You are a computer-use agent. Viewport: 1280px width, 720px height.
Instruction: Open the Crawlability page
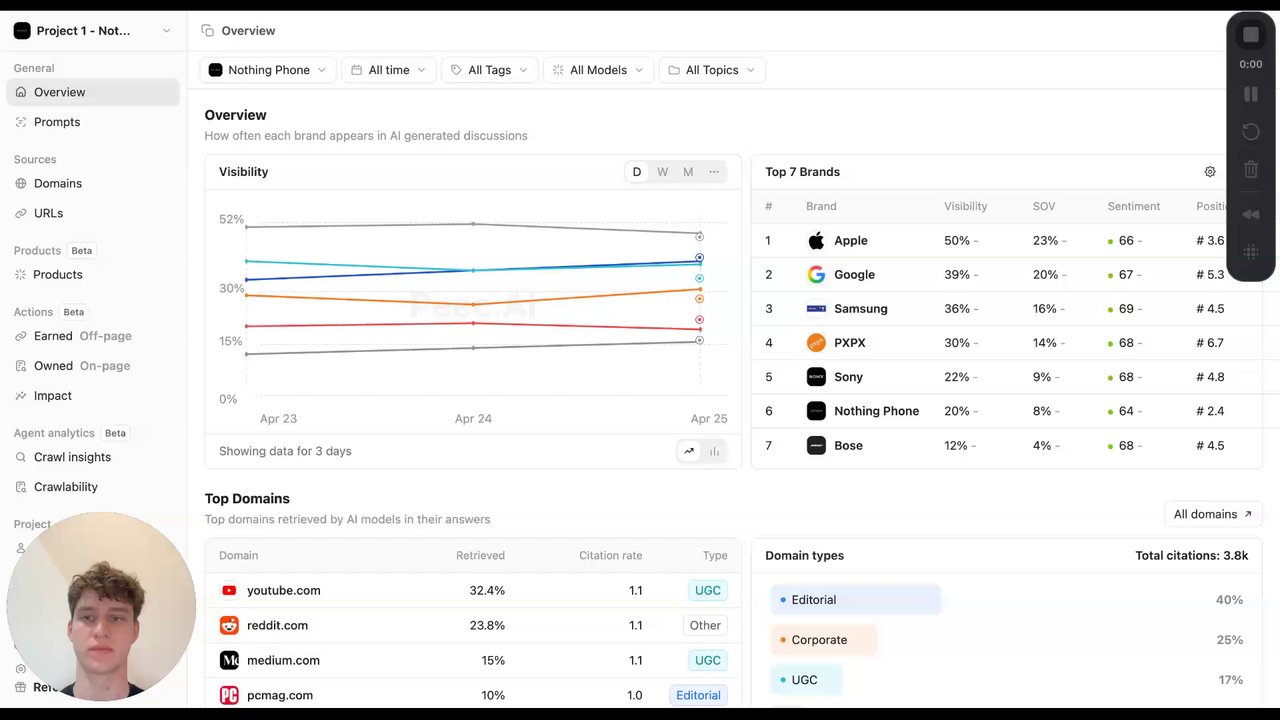tap(93, 487)
